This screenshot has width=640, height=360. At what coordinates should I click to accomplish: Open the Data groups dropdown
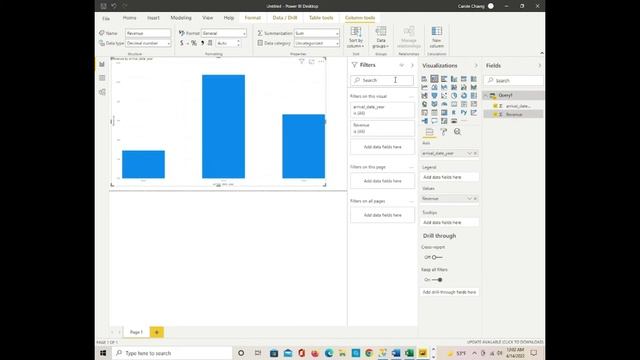point(381,38)
